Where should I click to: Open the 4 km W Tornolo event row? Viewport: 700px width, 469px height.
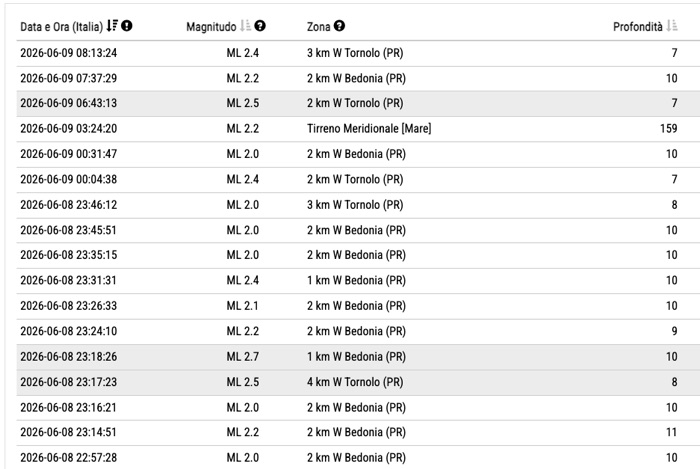[358, 382]
